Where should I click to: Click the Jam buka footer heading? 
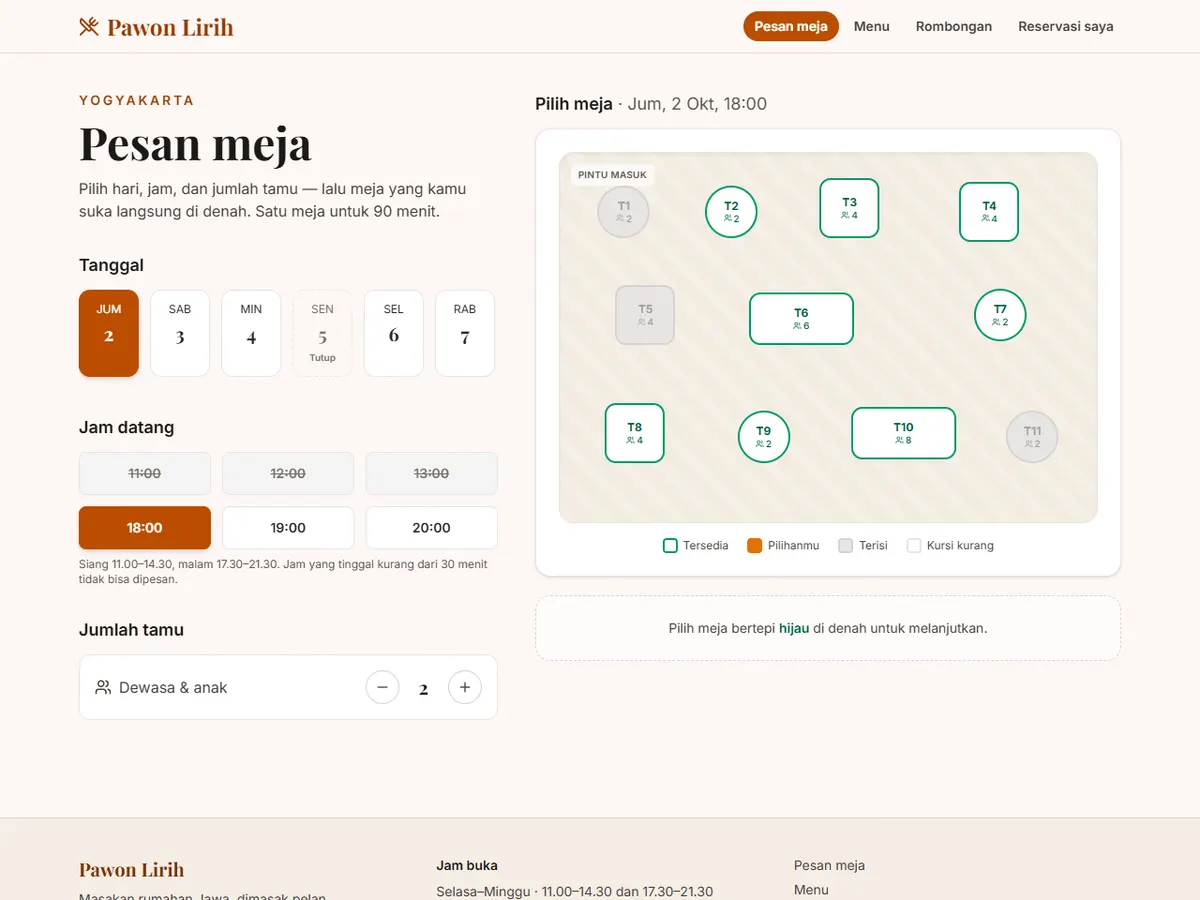[x=467, y=865]
